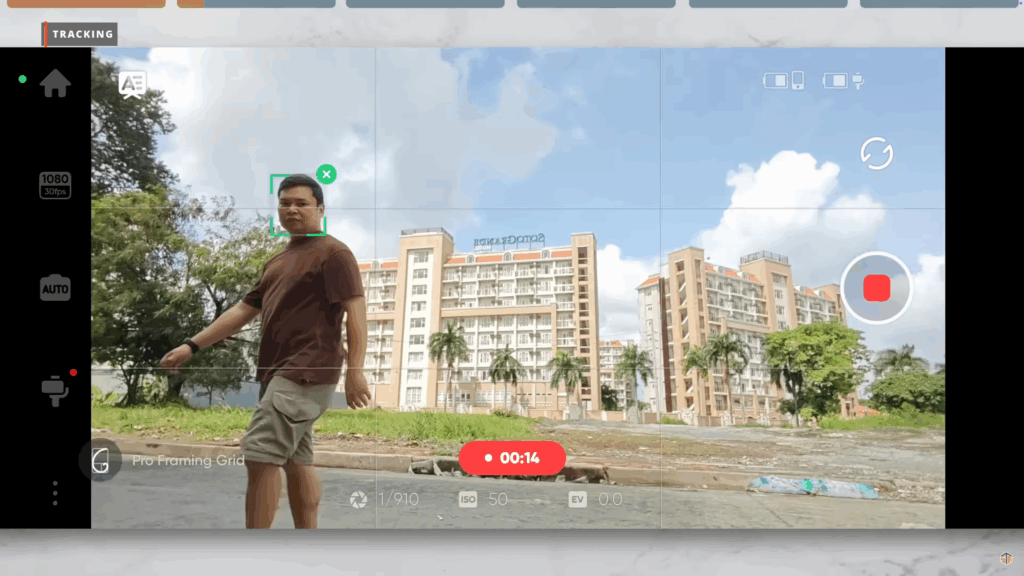Image resolution: width=1024 pixels, height=576 pixels.
Task: Tap the teleprompter text icon
Action: coord(132,83)
